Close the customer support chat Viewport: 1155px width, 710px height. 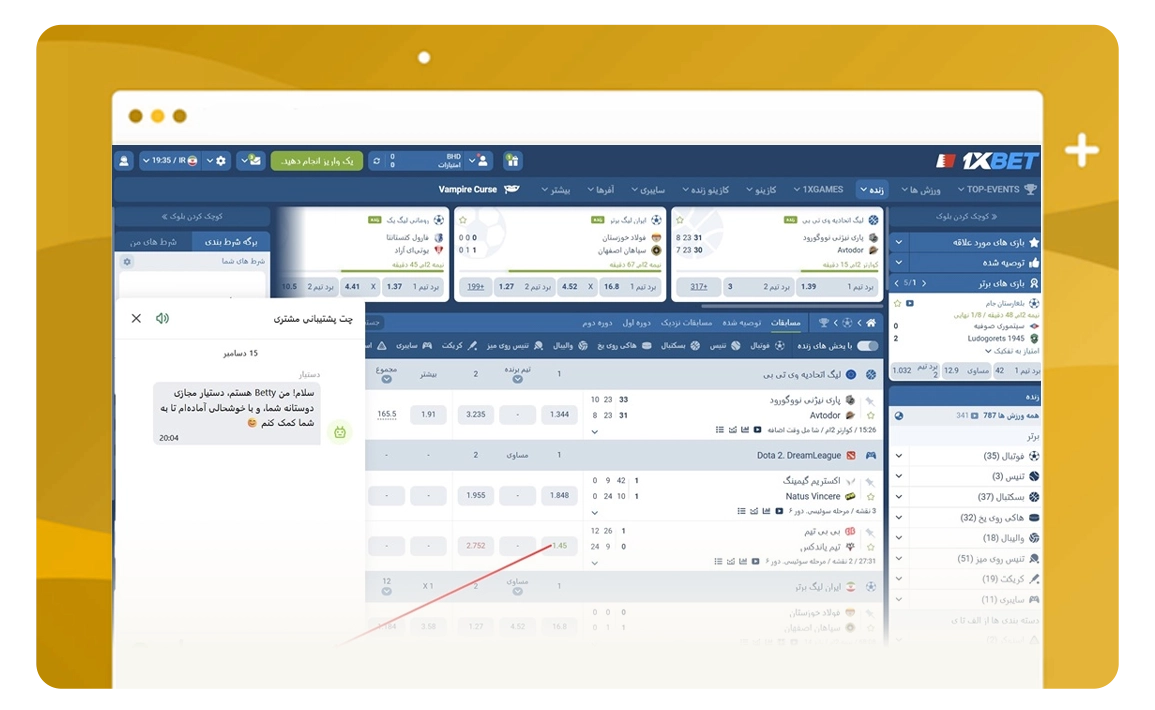pyautogui.click(x=136, y=318)
